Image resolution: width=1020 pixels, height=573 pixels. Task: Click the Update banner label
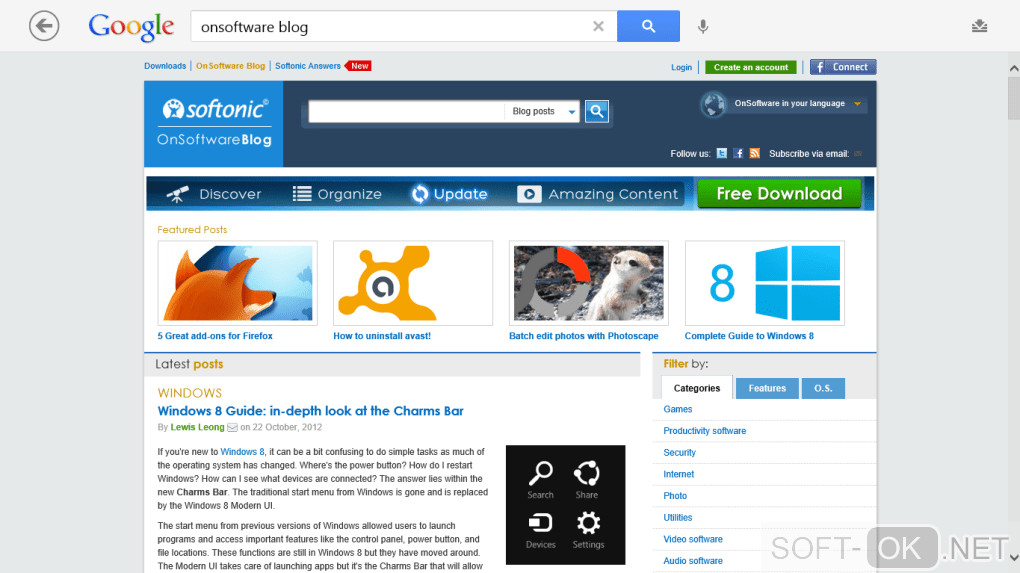pyautogui.click(x=461, y=194)
